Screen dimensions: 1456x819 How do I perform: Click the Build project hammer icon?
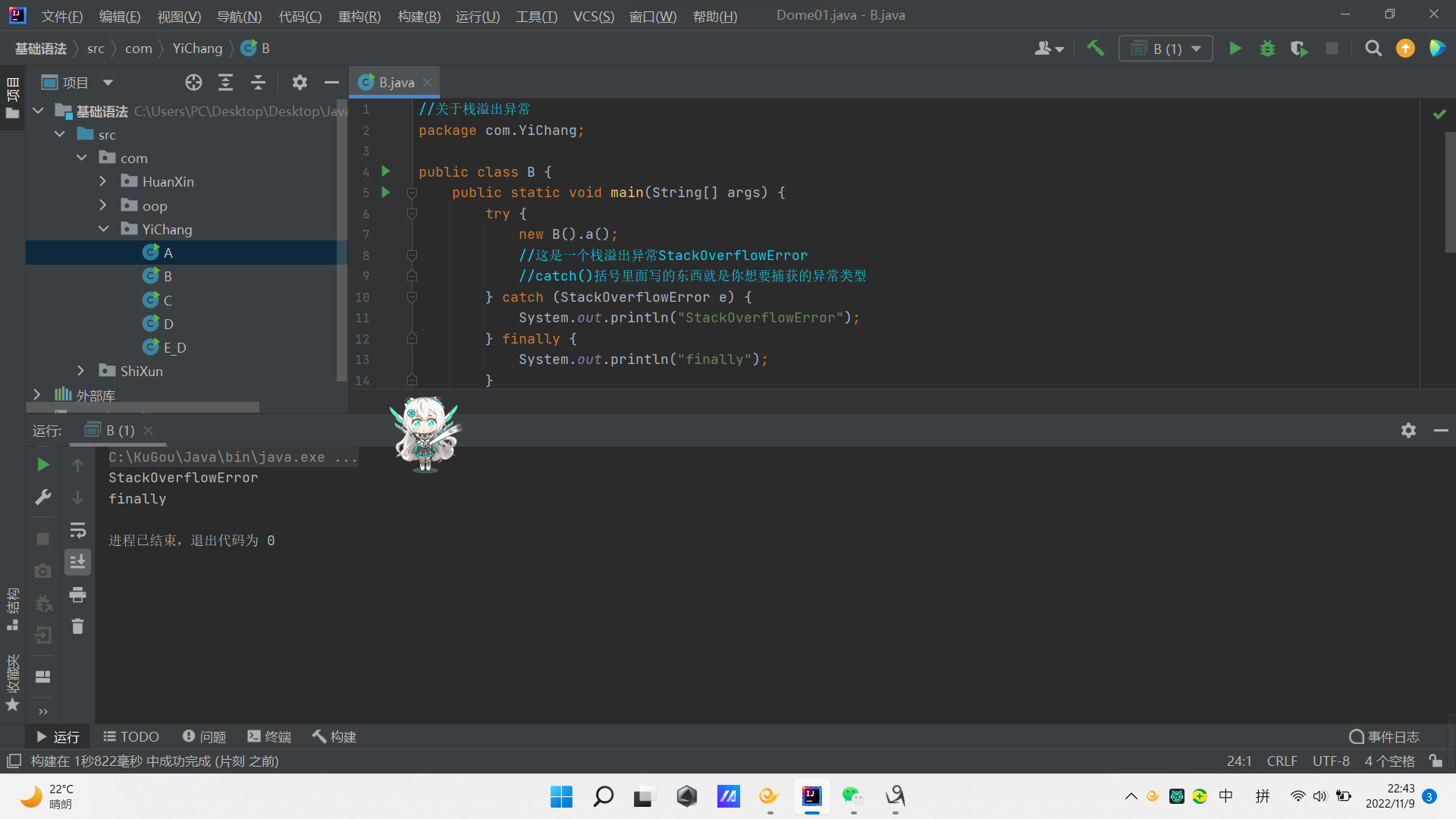point(1095,49)
